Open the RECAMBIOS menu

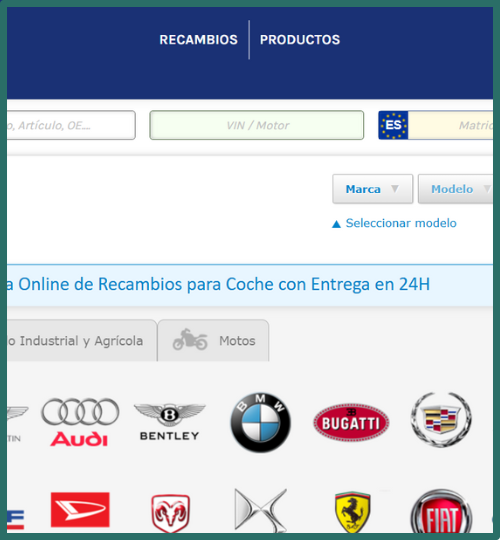click(198, 40)
